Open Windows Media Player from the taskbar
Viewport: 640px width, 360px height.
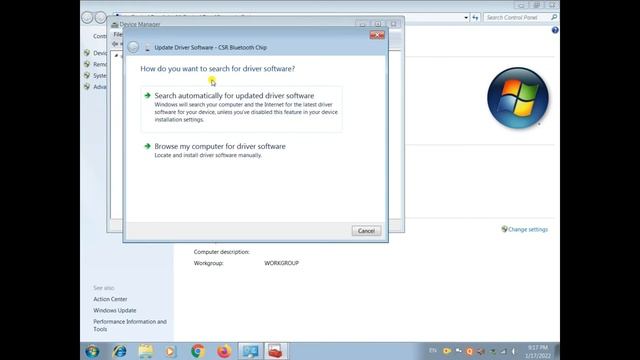(x=171, y=351)
